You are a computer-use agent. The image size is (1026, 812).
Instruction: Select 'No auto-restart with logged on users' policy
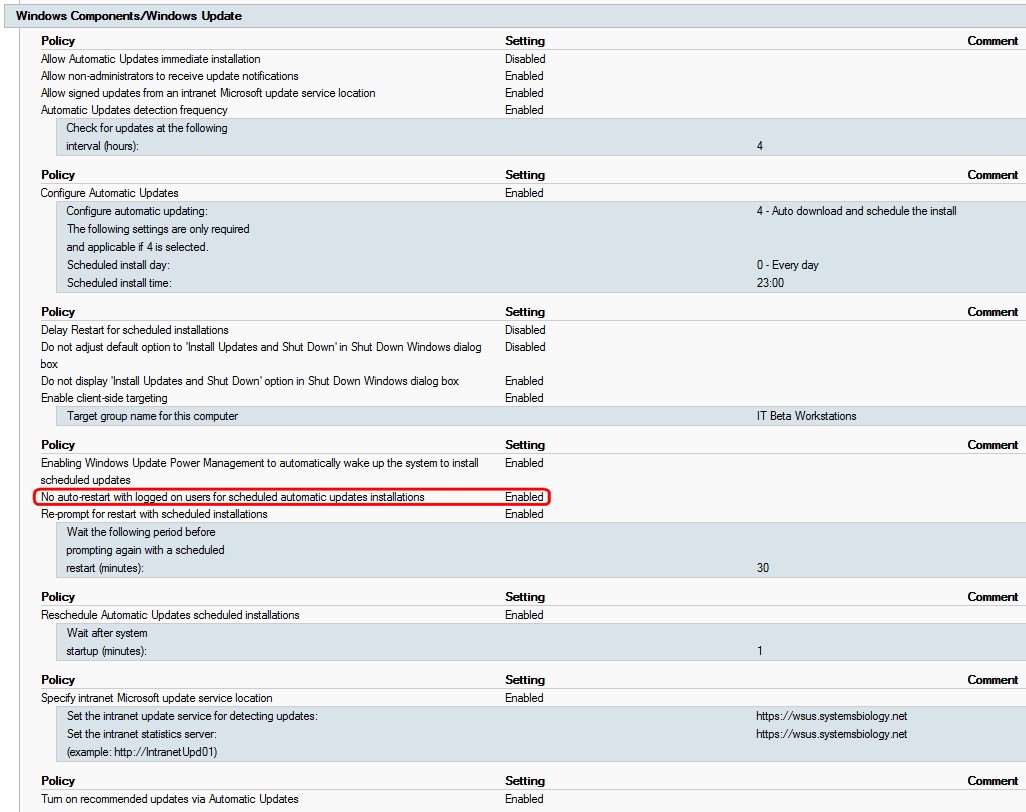233,497
